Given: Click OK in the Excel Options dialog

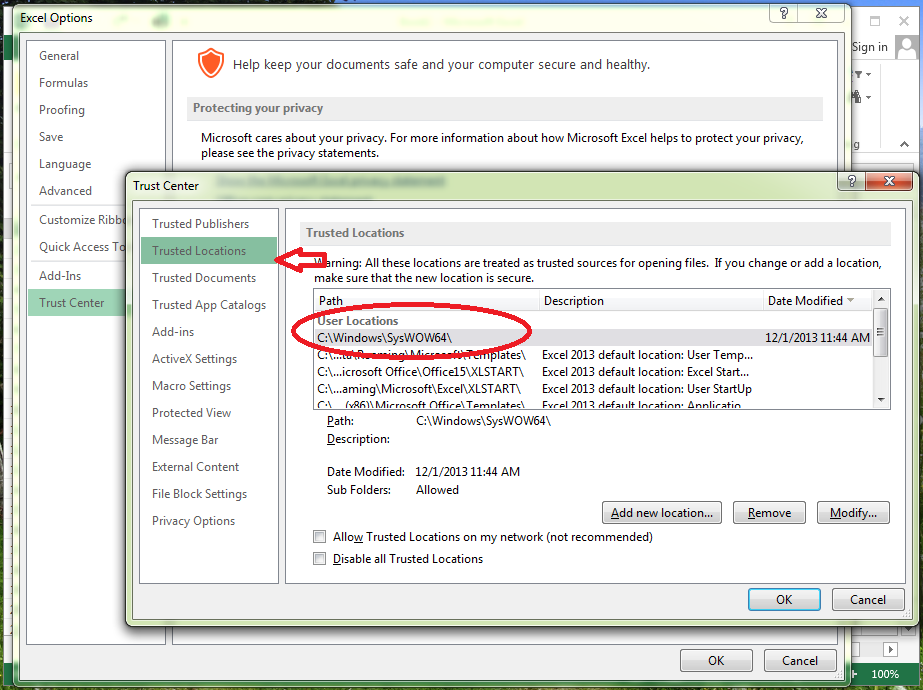Looking at the screenshot, I should pyautogui.click(x=716, y=661).
